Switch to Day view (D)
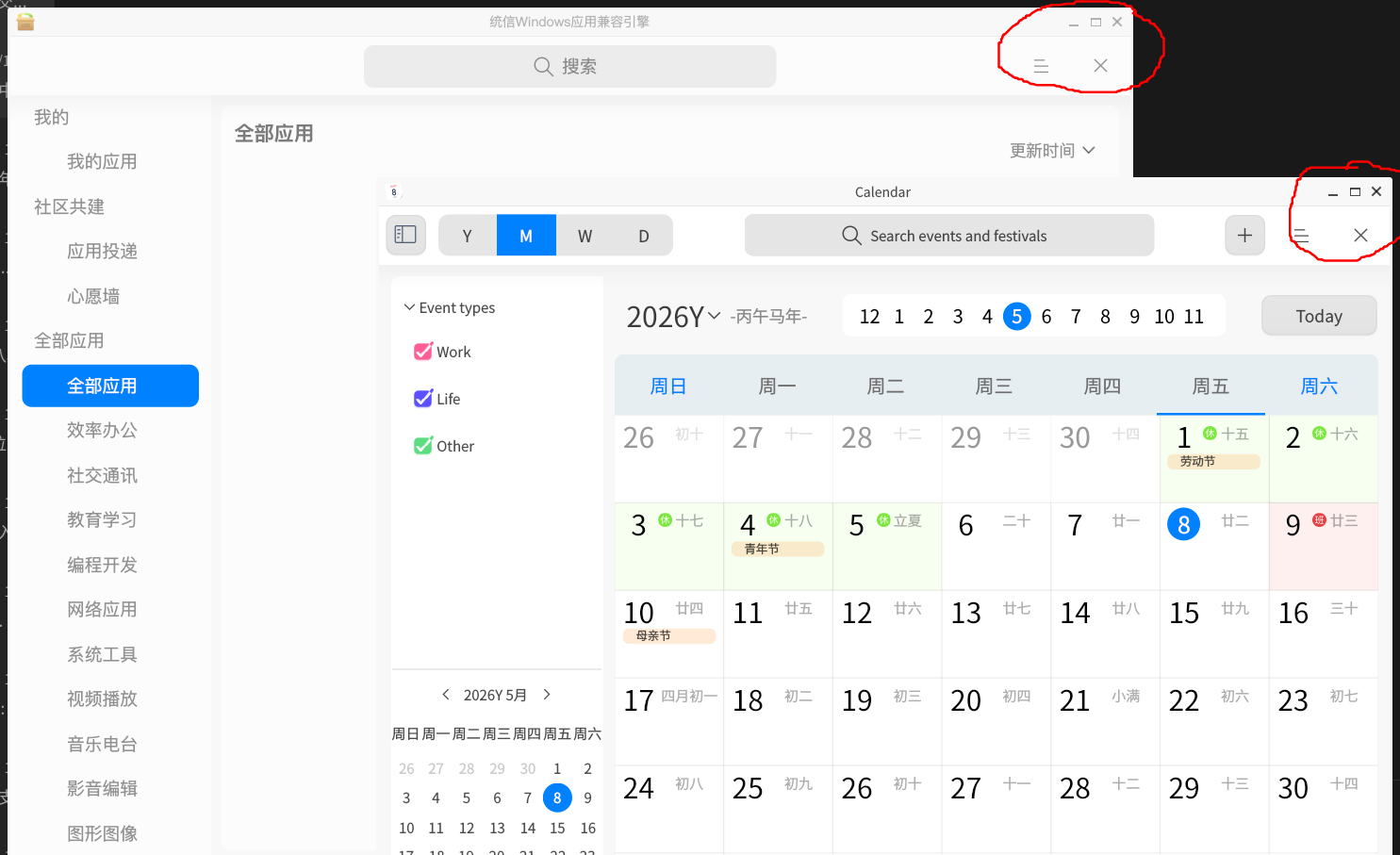Viewport: 1400px width, 855px height. [x=644, y=236]
